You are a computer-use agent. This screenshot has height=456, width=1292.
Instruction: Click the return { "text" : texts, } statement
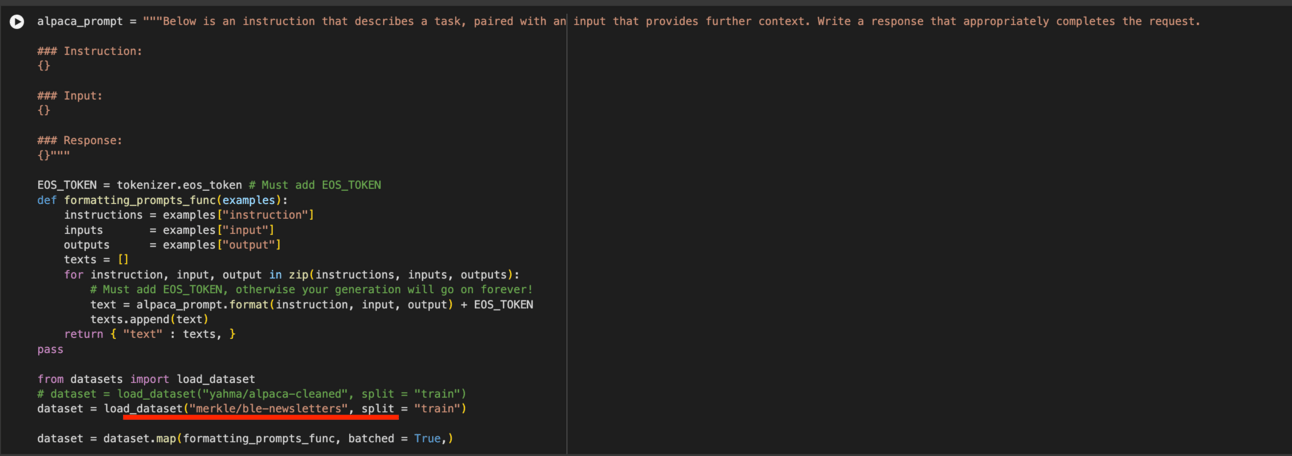click(150, 334)
